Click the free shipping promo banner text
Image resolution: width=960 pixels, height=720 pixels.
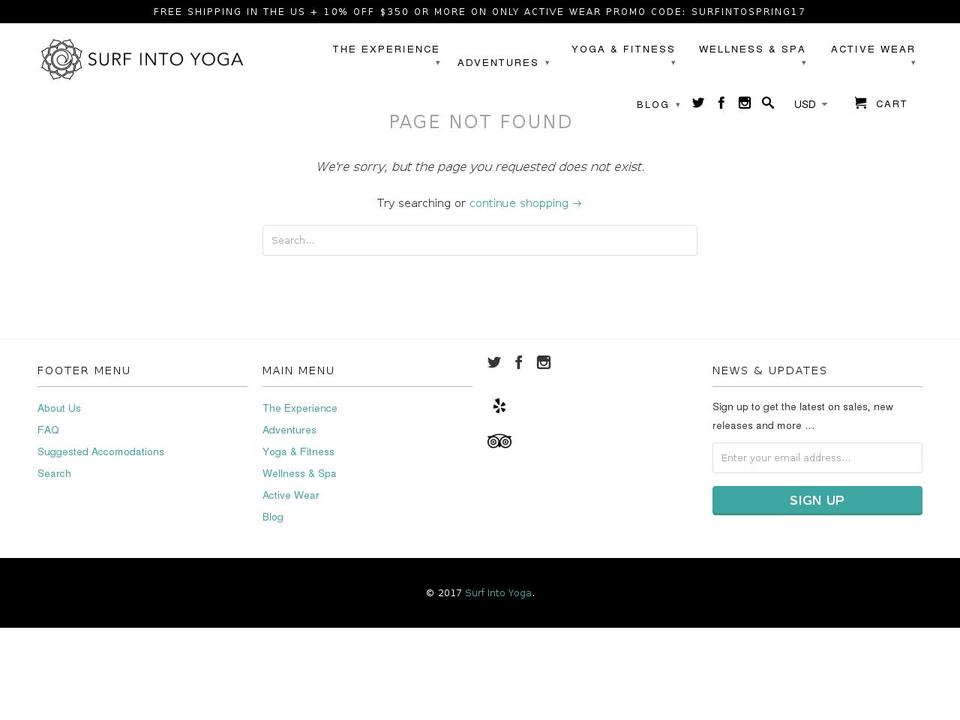(479, 12)
